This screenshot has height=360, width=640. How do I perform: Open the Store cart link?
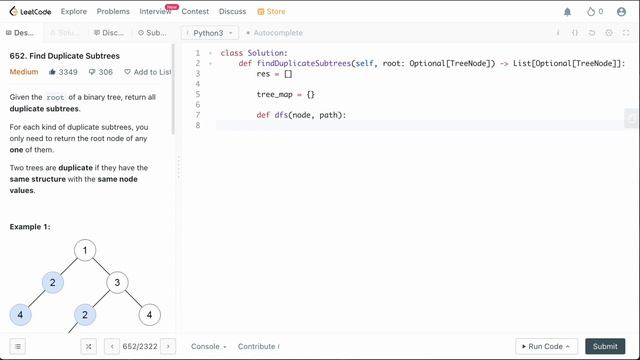coord(271,11)
